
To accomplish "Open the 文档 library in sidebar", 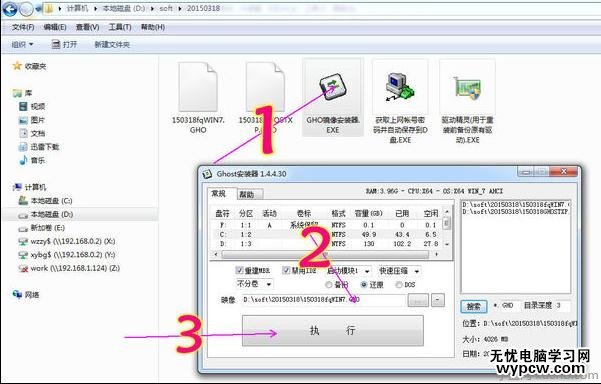I will (x=32, y=133).
